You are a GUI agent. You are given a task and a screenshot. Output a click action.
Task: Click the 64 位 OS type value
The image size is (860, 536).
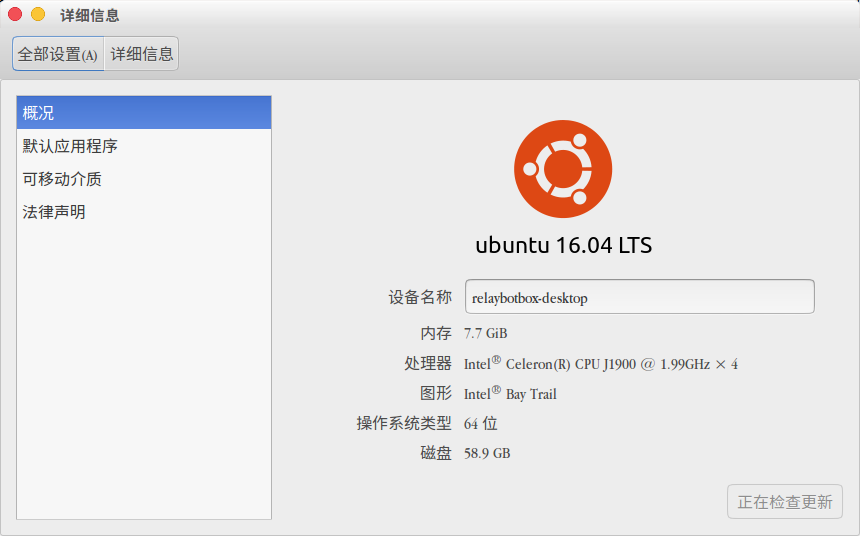[x=480, y=423]
